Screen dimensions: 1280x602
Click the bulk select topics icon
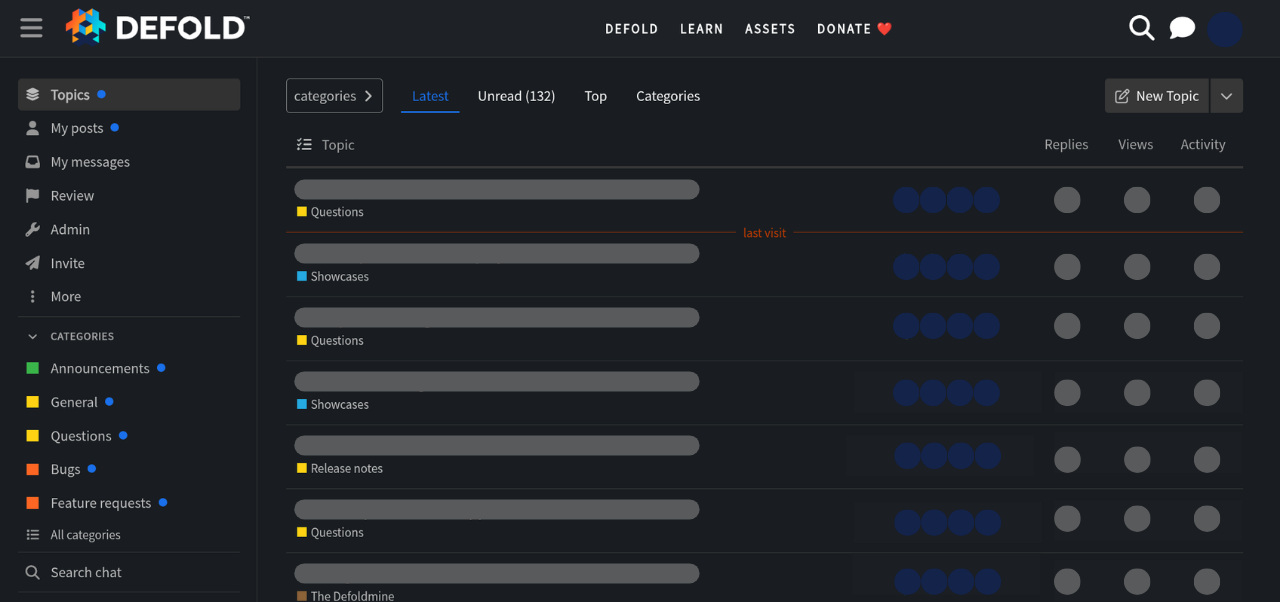(304, 145)
